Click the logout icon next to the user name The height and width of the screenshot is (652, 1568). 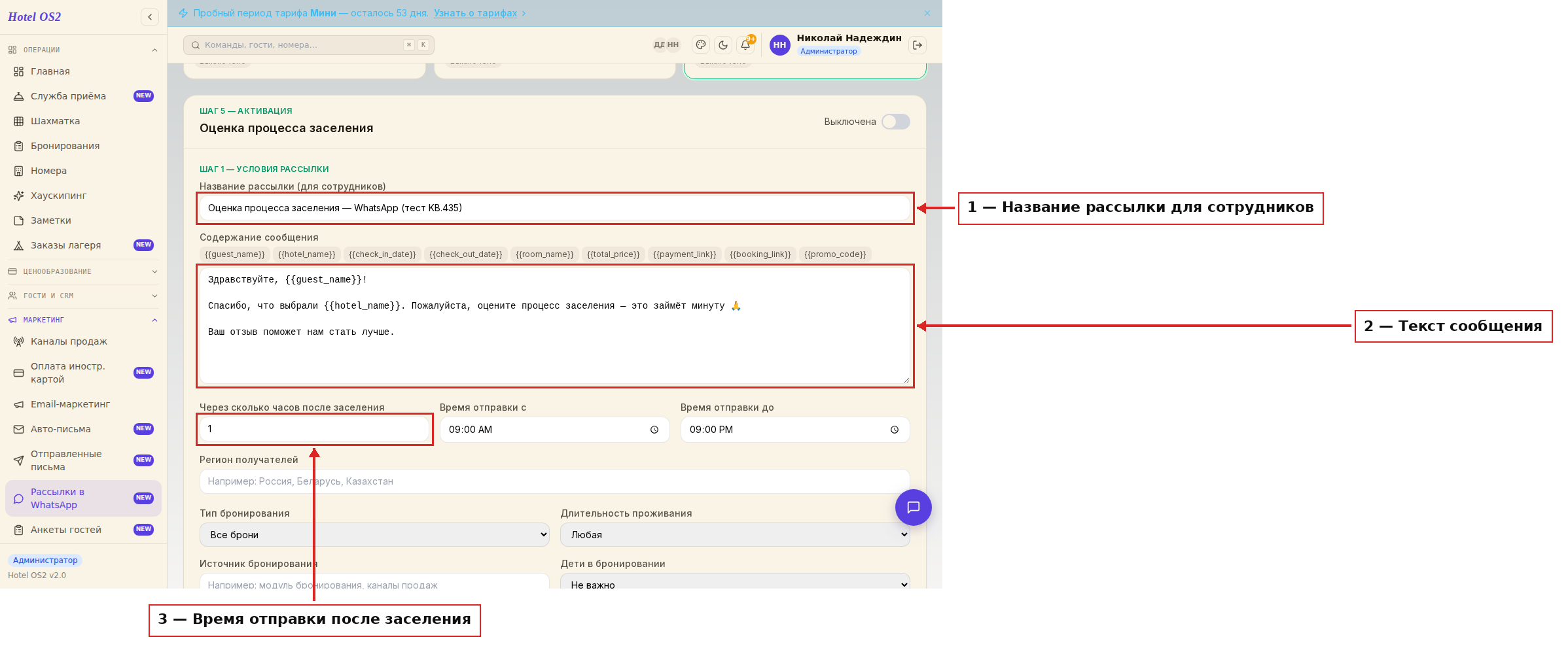click(918, 44)
